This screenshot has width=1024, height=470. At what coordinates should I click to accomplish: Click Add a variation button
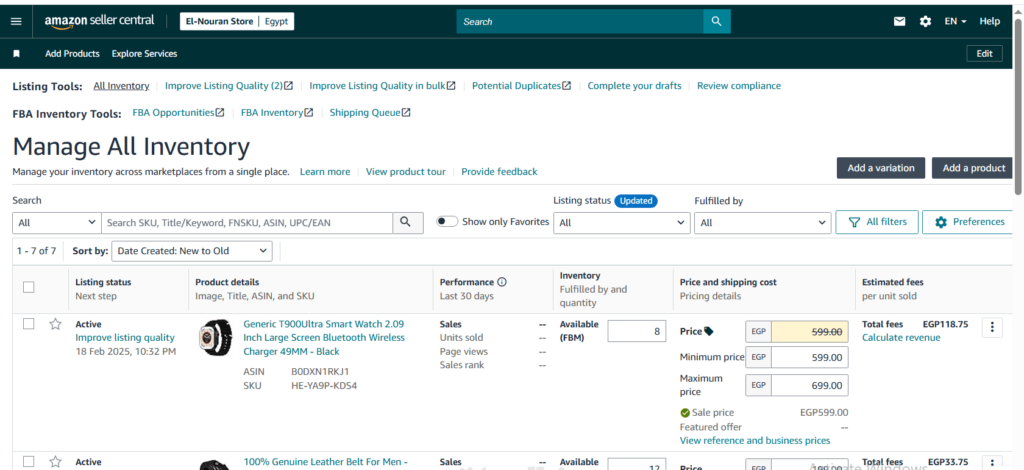coord(881,168)
